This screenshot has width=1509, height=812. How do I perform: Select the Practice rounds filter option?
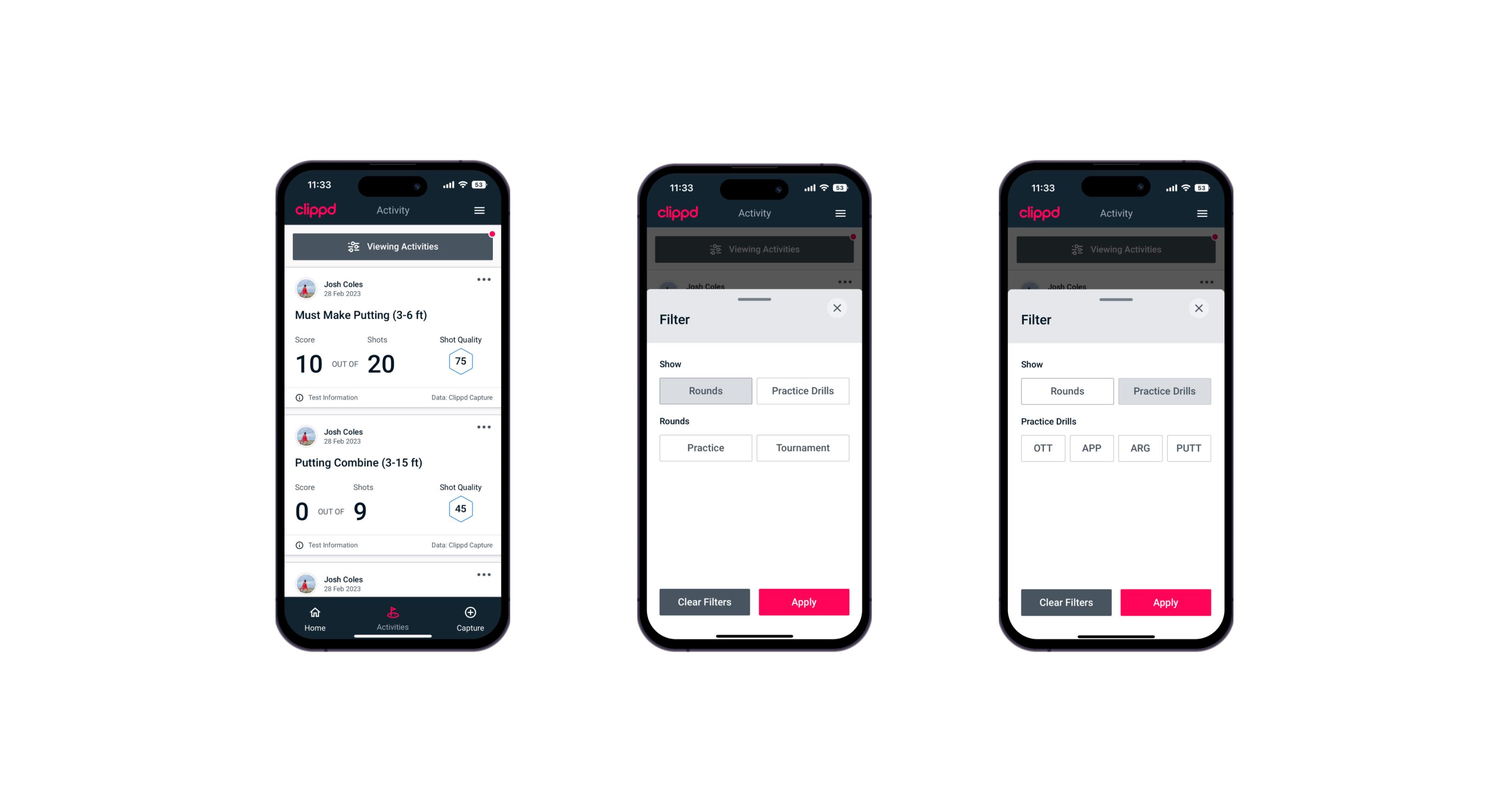706,448
